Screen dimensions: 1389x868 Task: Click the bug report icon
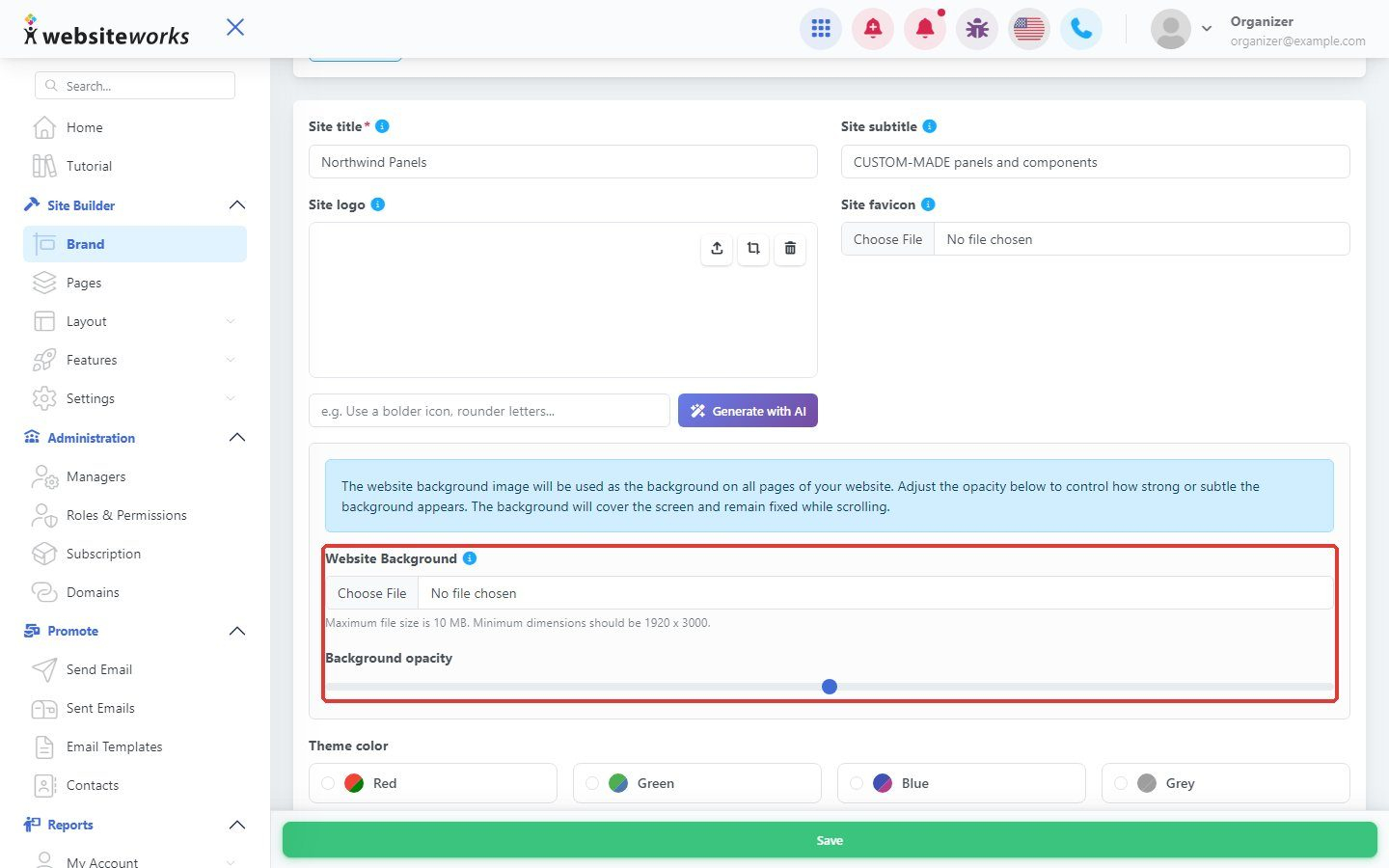pos(977,29)
